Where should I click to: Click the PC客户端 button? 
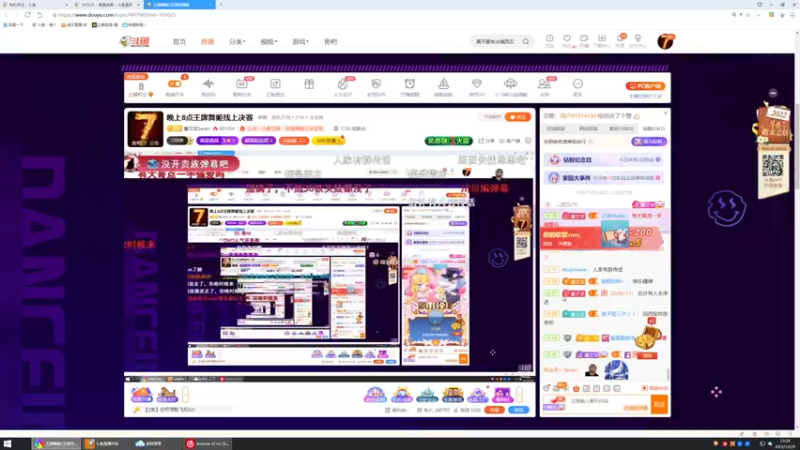[645, 86]
